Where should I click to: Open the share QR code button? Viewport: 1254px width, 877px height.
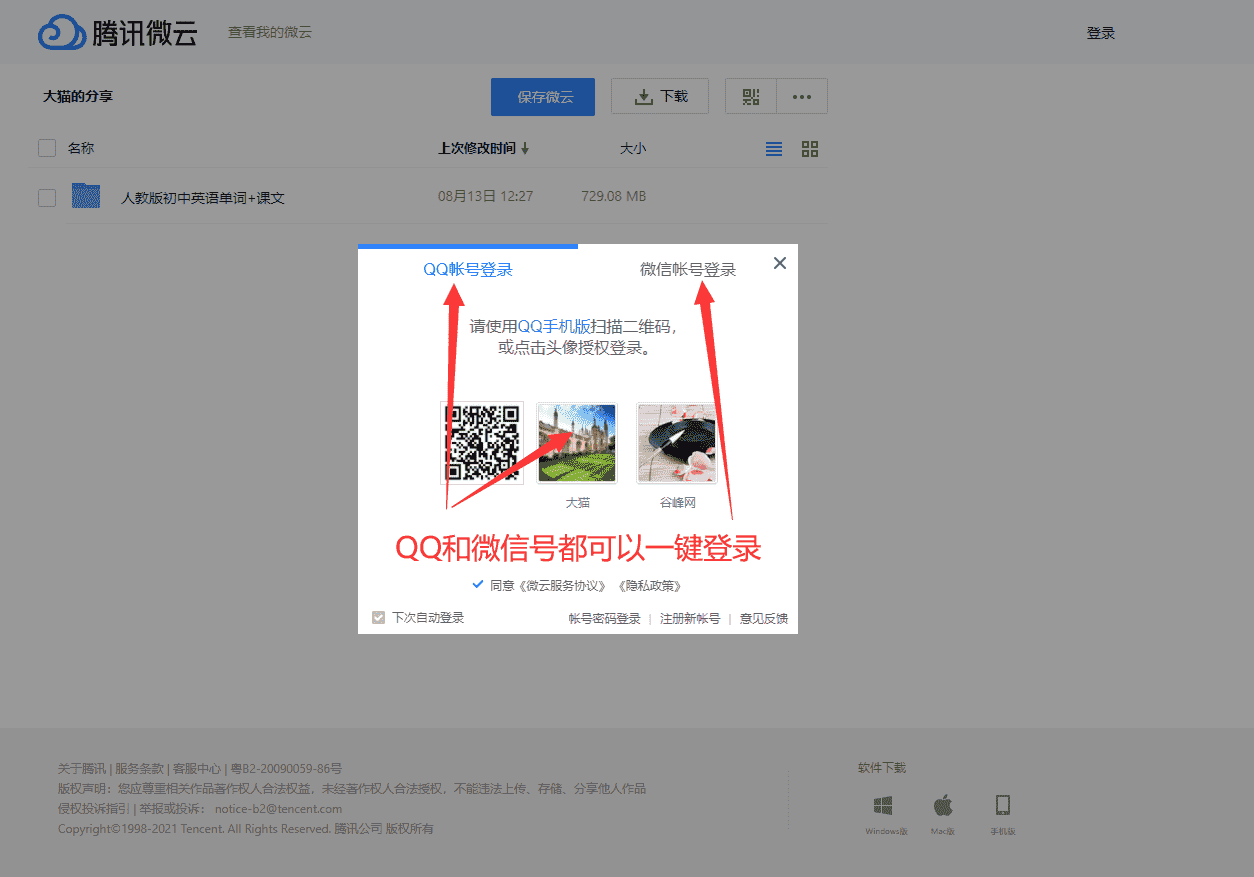tap(751, 96)
